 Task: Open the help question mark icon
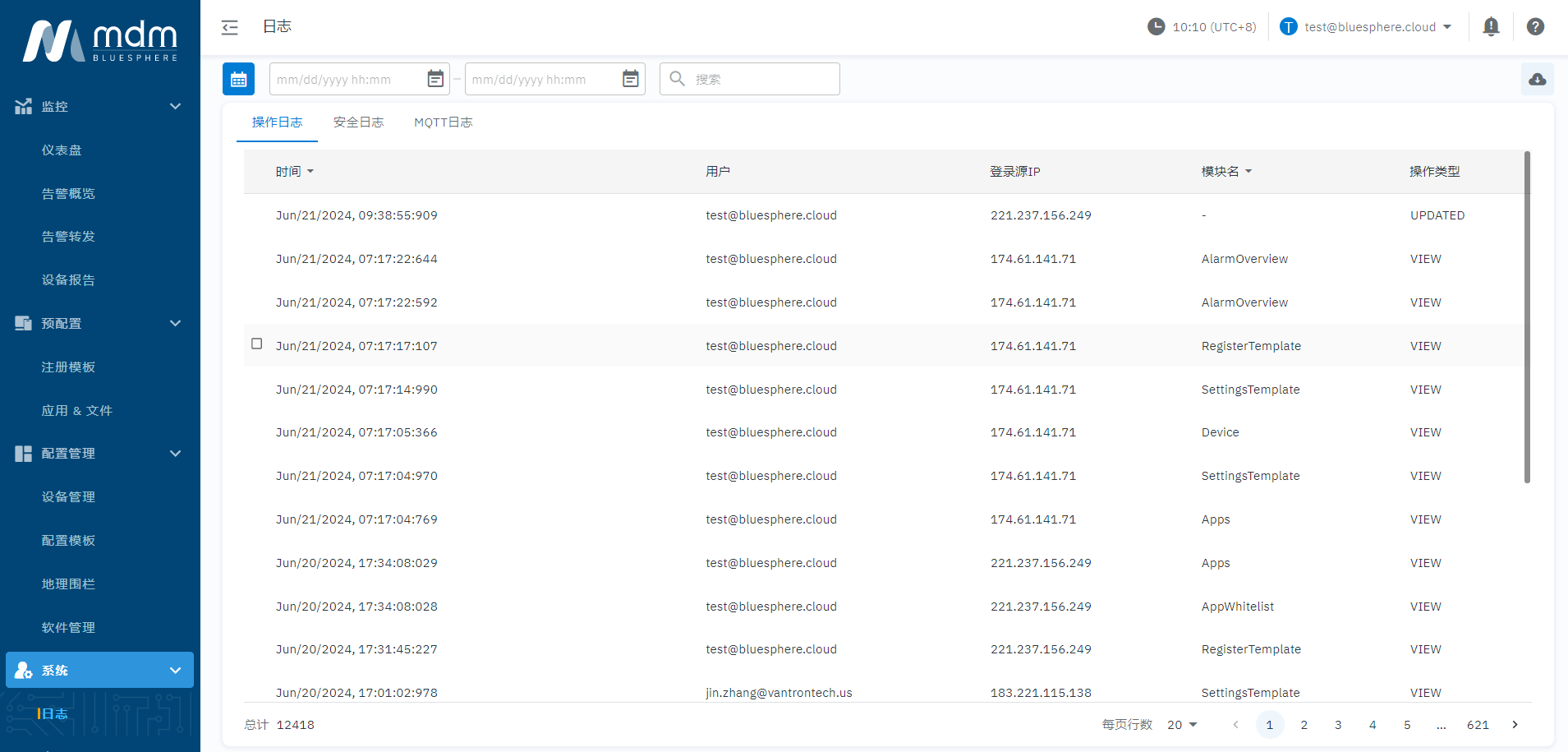point(1534,27)
